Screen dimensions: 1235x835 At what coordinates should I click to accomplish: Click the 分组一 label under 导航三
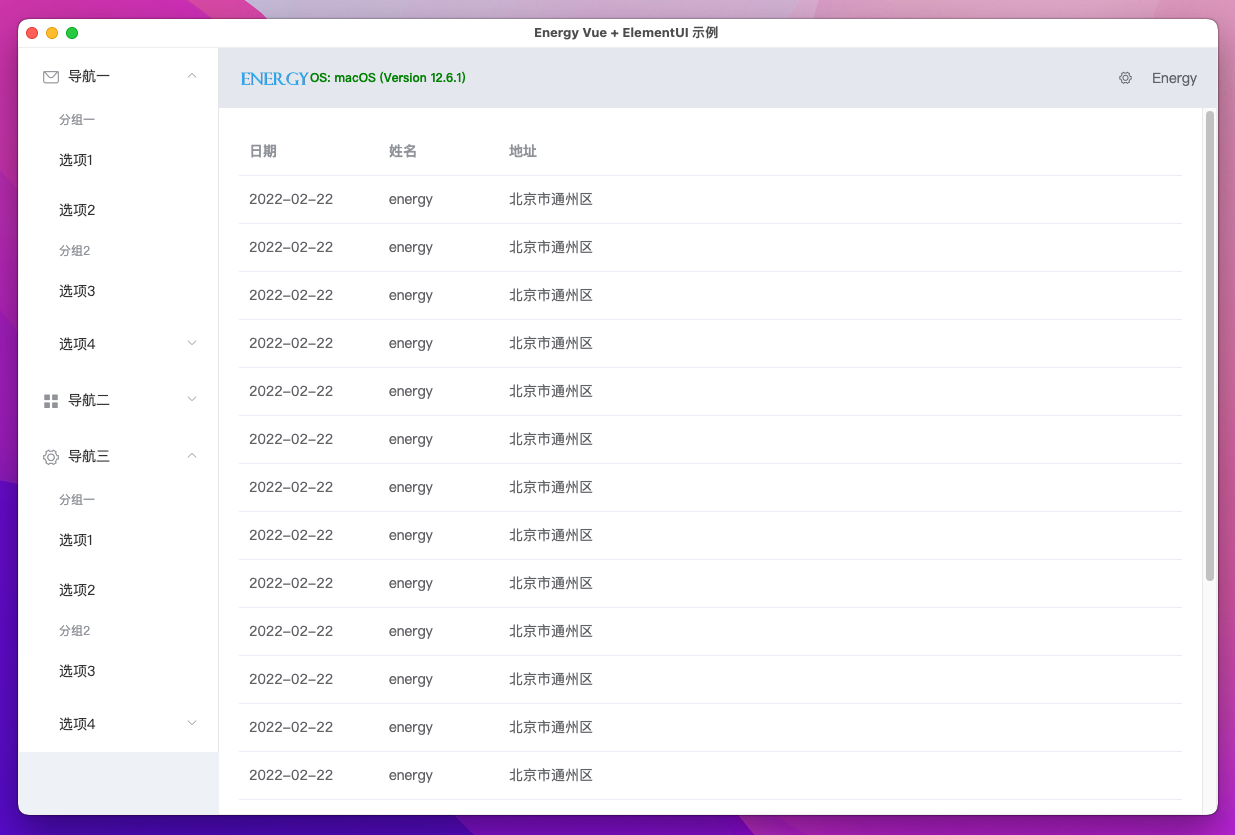point(77,500)
